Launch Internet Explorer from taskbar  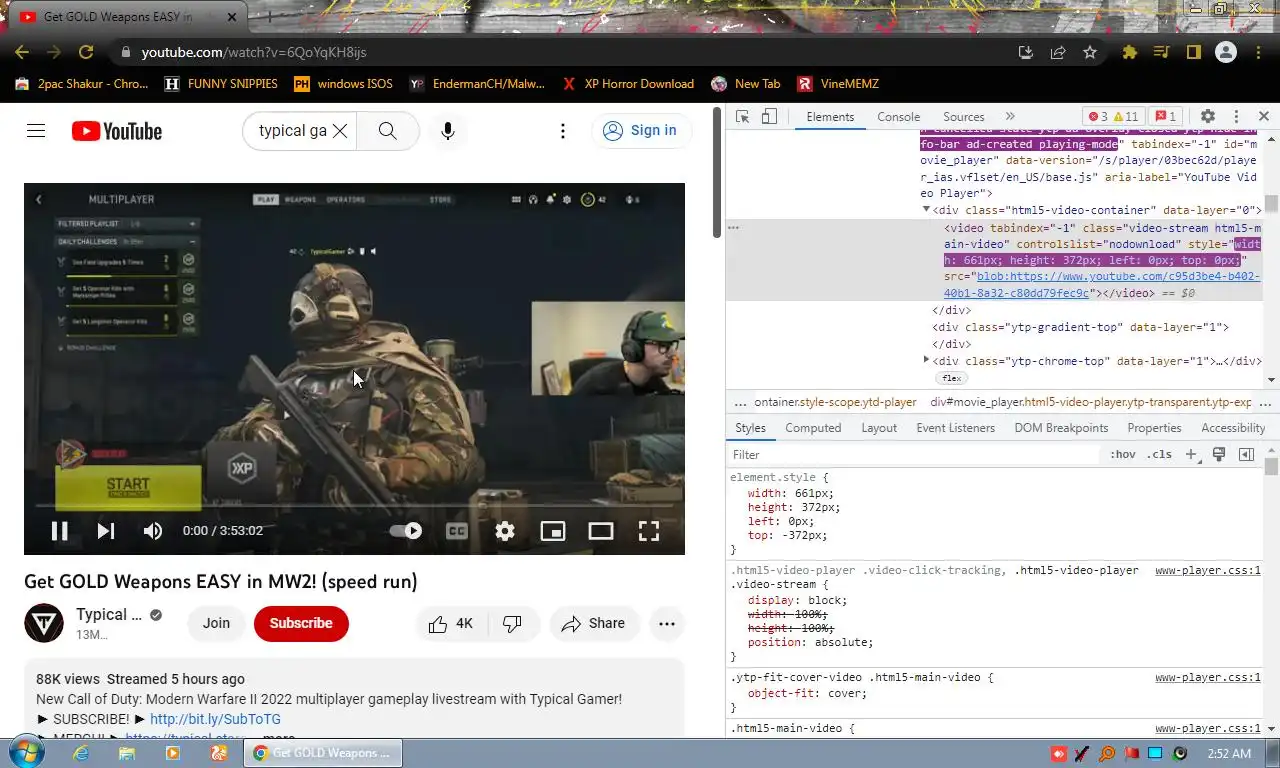[x=81, y=753]
